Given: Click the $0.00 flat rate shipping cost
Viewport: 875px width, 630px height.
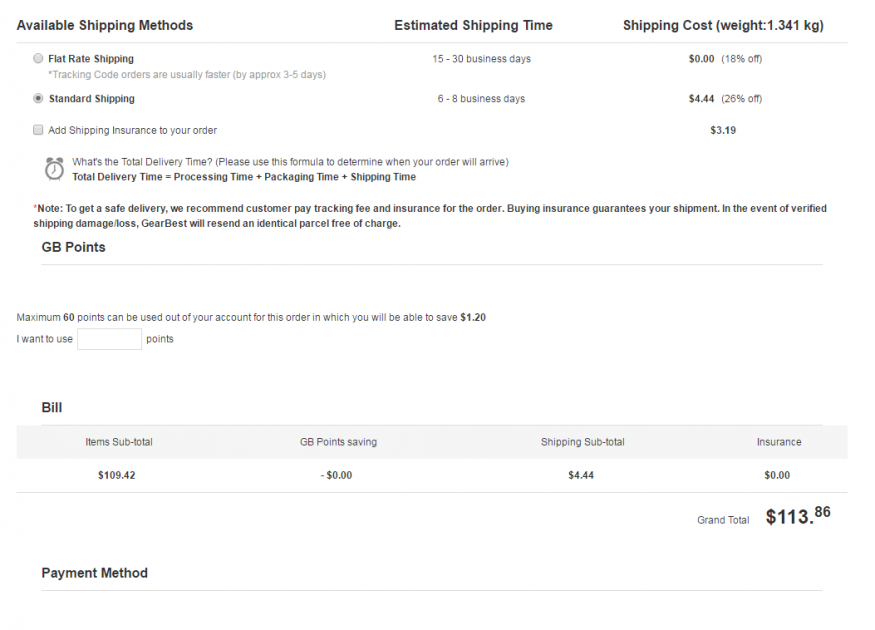Looking at the screenshot, I should coord(701,59).
